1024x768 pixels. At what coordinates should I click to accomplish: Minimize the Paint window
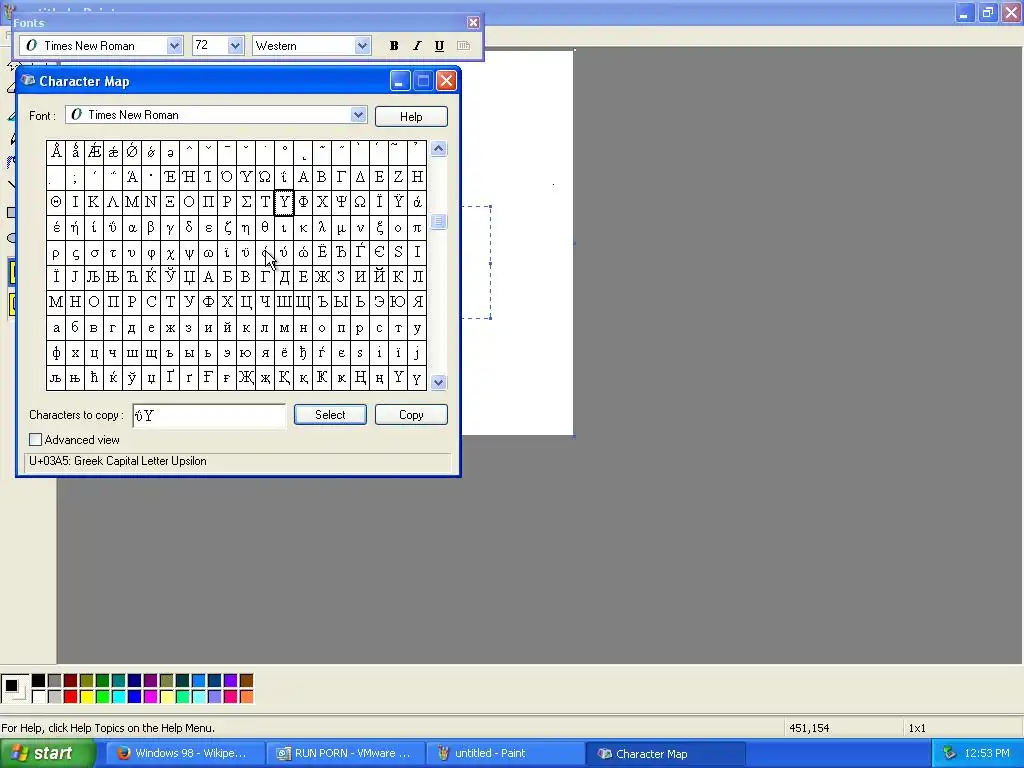click(x=964, y=12)
